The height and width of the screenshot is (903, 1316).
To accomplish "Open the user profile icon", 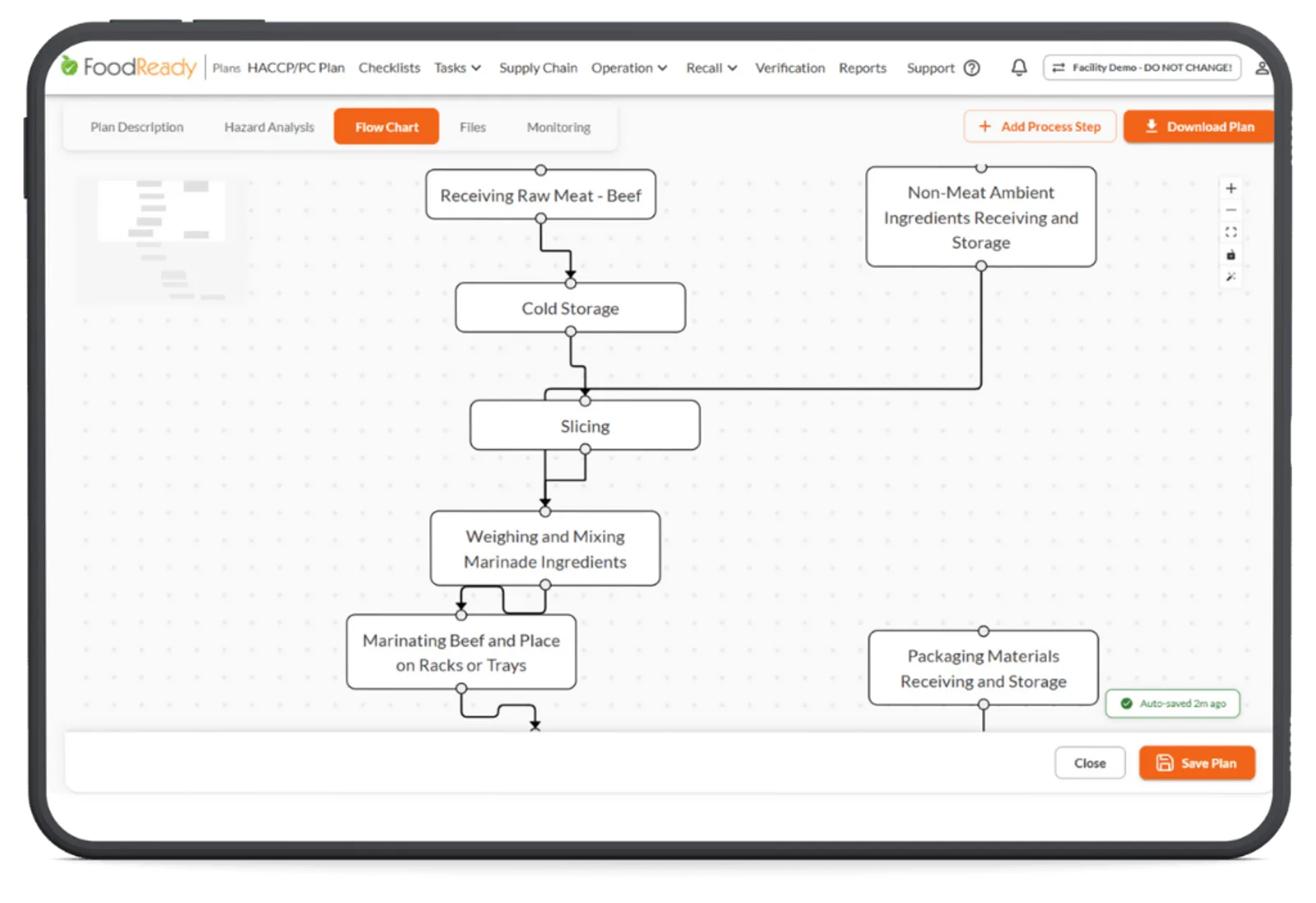I will click(1261, 68).
